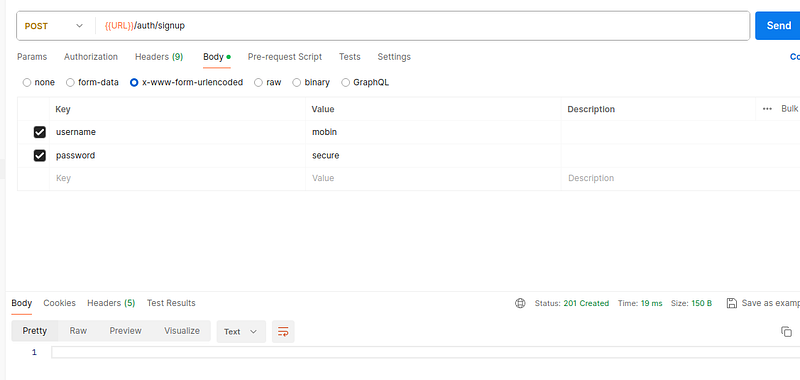Open the Pre-request Script tab
This screenshot has width=800, height=380.
click(x=285, y=57)
